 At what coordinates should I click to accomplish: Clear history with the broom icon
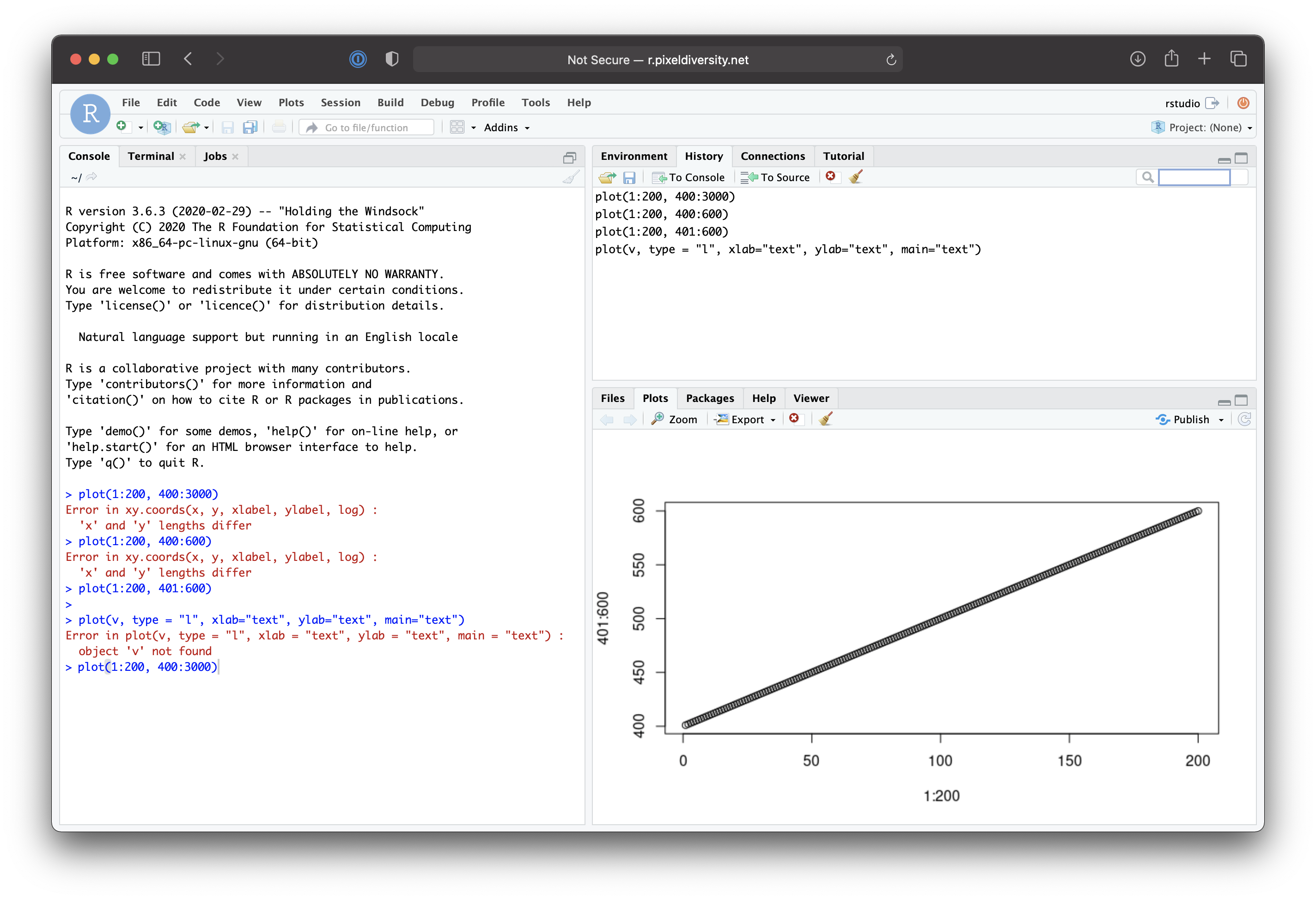(x=856, y=177)
